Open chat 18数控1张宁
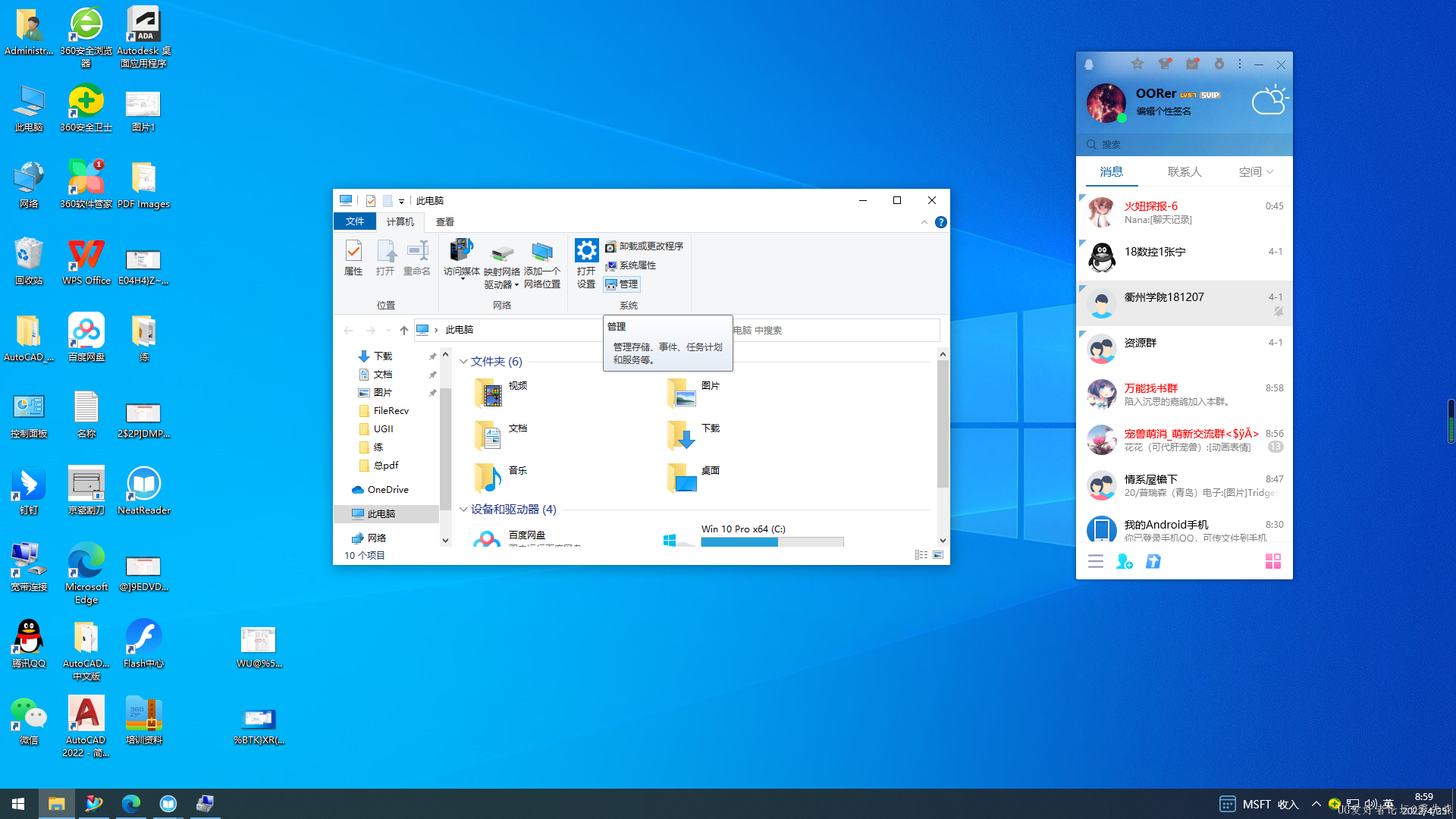Image resolution: width=1456 pixels, height=819 pixels. [x=1185, y=258]
